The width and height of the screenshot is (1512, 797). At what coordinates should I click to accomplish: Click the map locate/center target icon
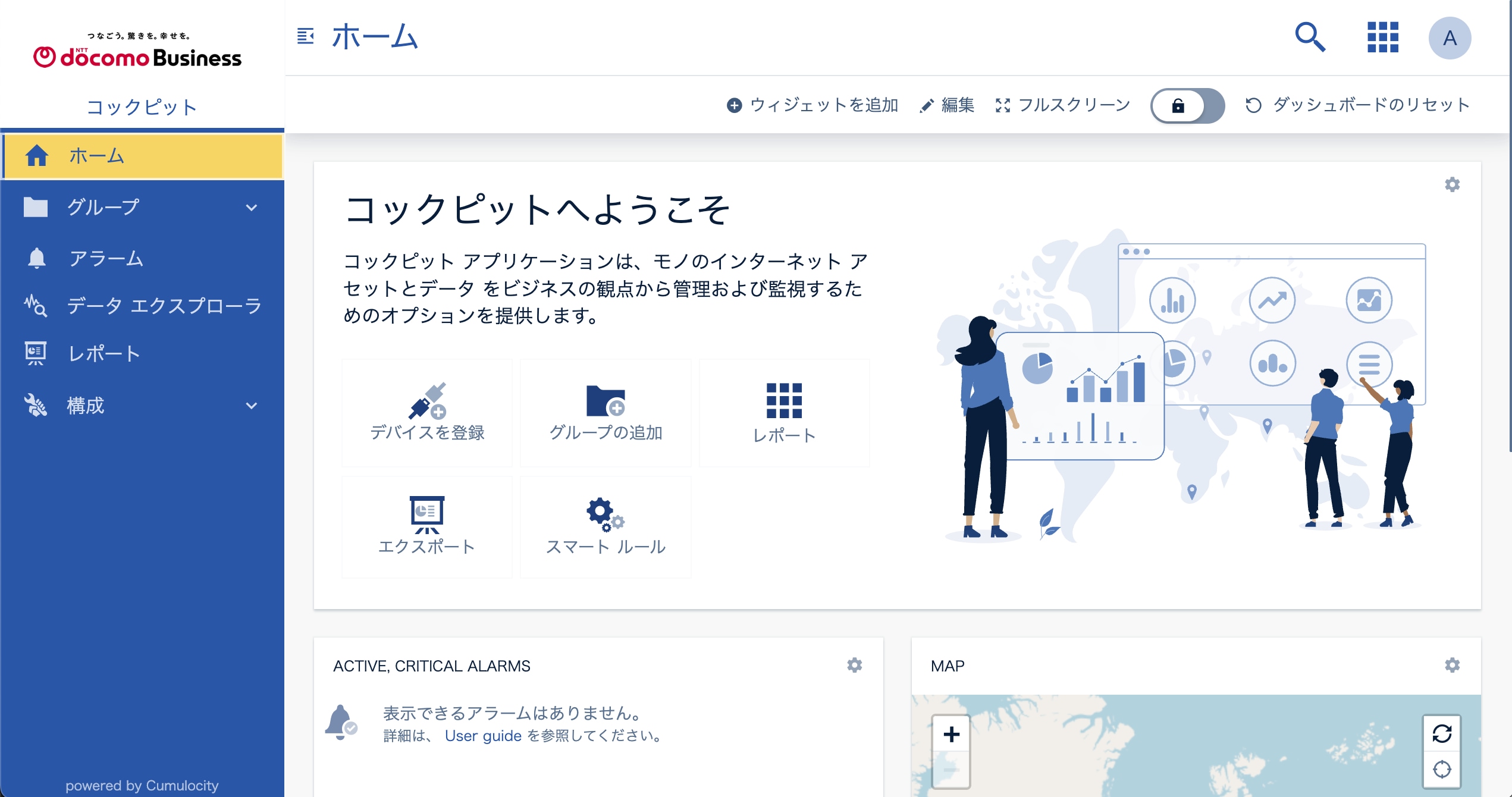pos(1442,769)
